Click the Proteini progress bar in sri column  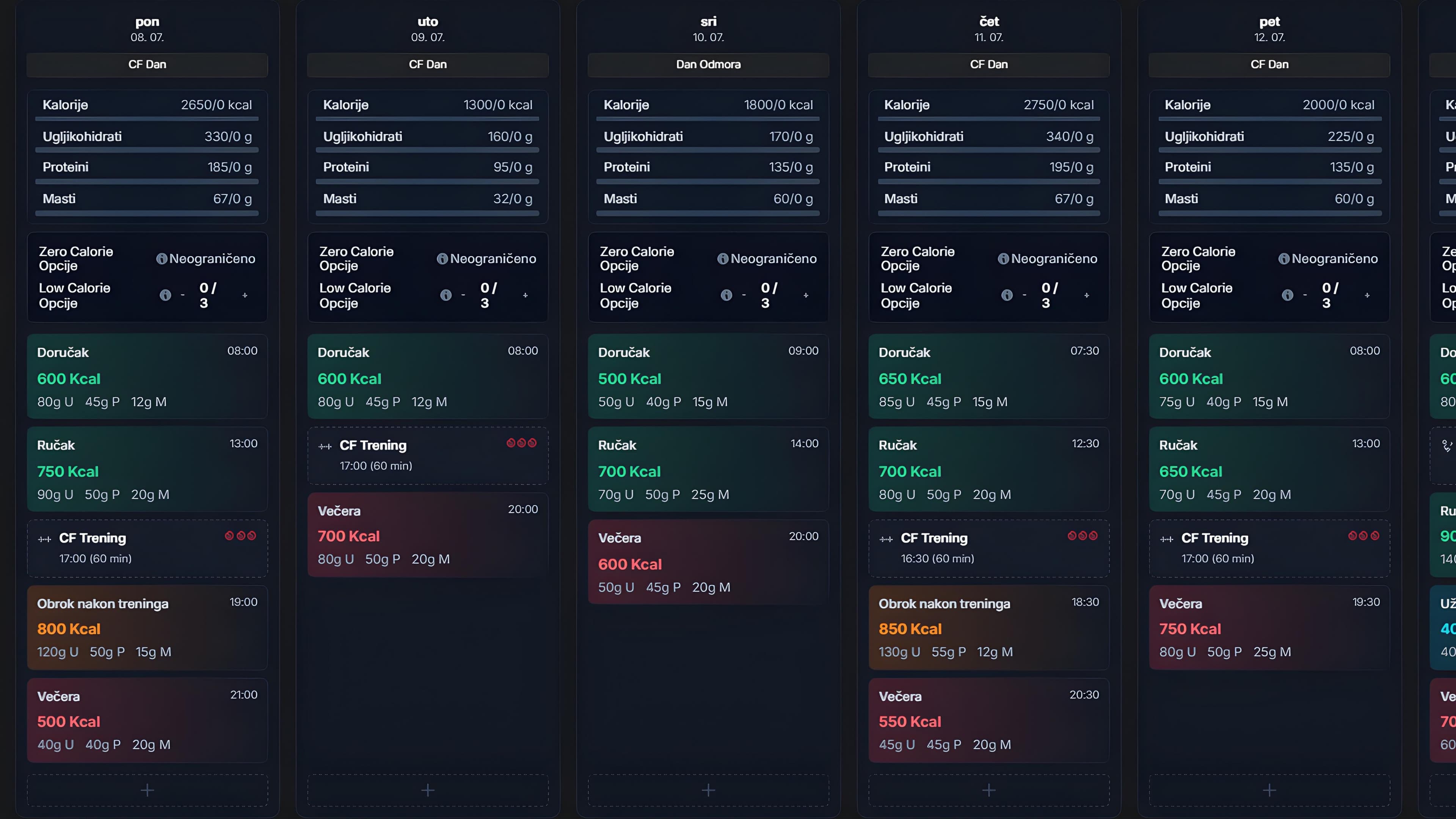pos(708,182)
